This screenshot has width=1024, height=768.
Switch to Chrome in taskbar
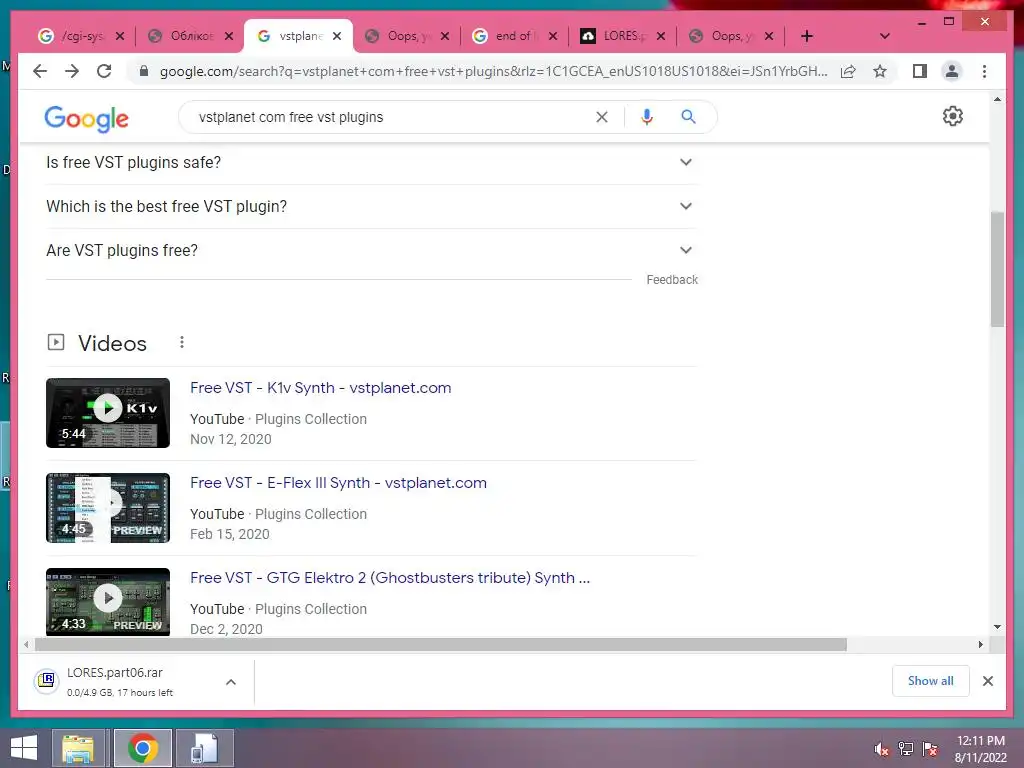(142, 748)
